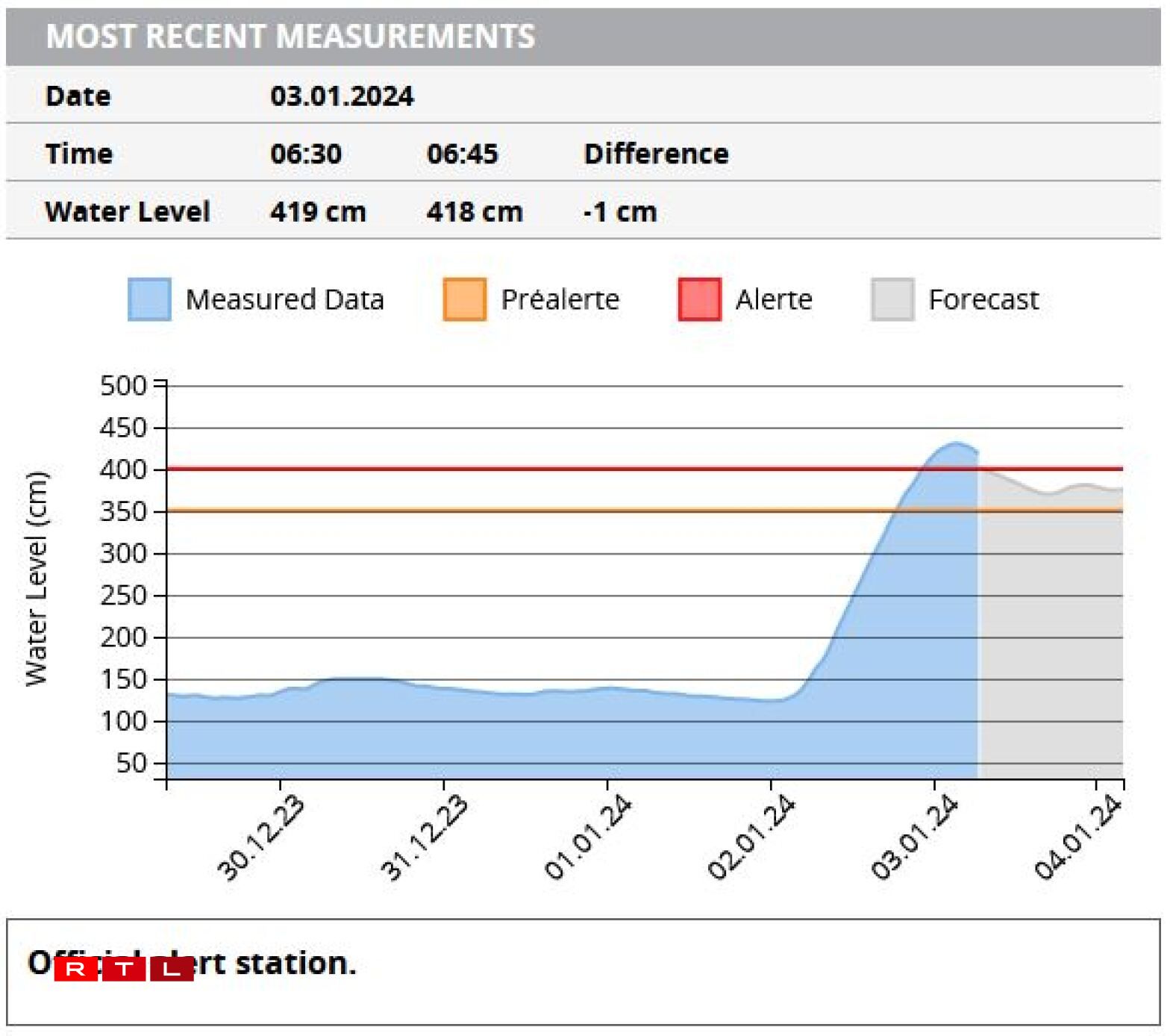Image resolution: width=1173 pixels, height=1036 pixels.
Task: Toggle the Alerte legend label
Action: tap(773, 299)
